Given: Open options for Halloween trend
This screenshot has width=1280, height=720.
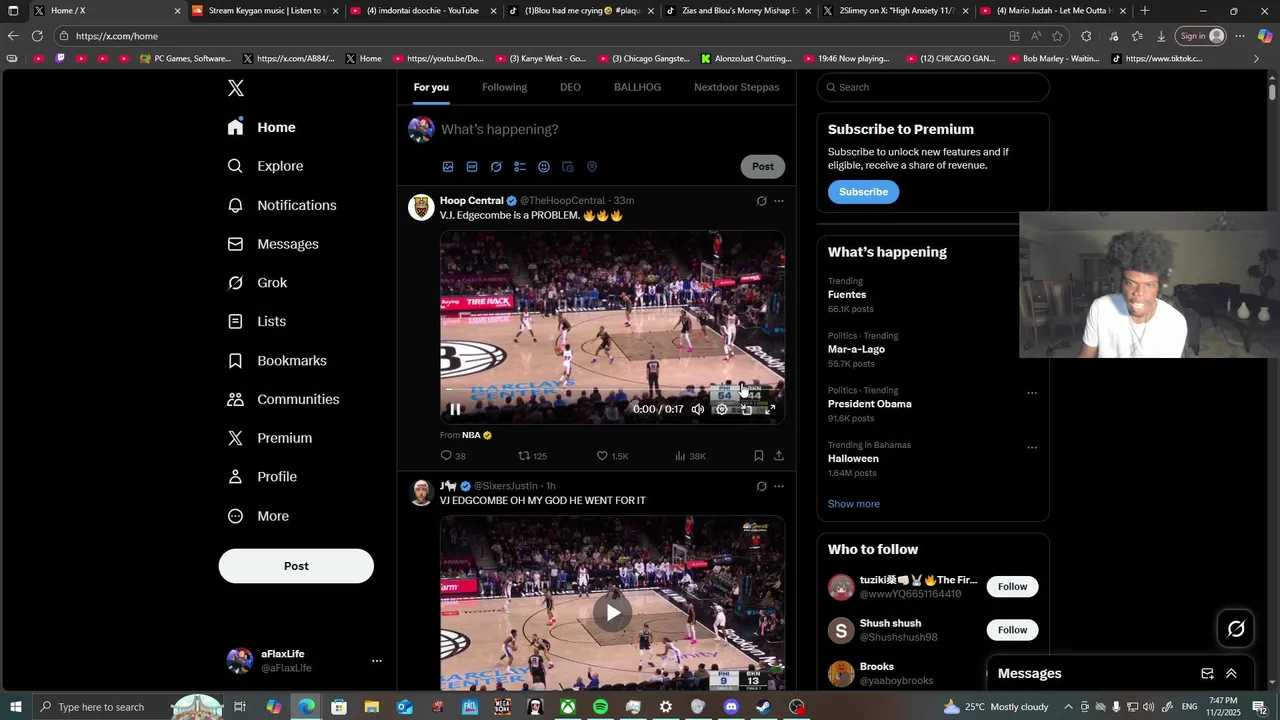Looking at the screenshot, I should pos(1032,448).
